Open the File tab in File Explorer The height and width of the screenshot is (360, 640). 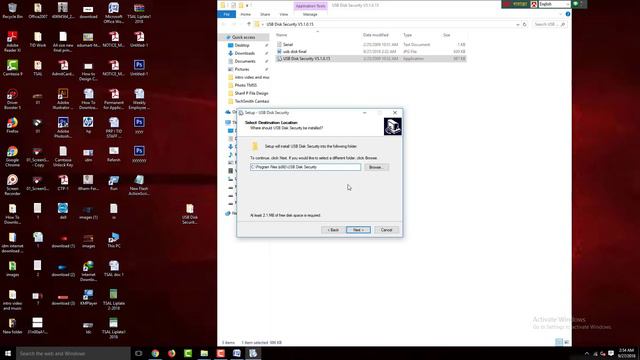coord(227,14)
